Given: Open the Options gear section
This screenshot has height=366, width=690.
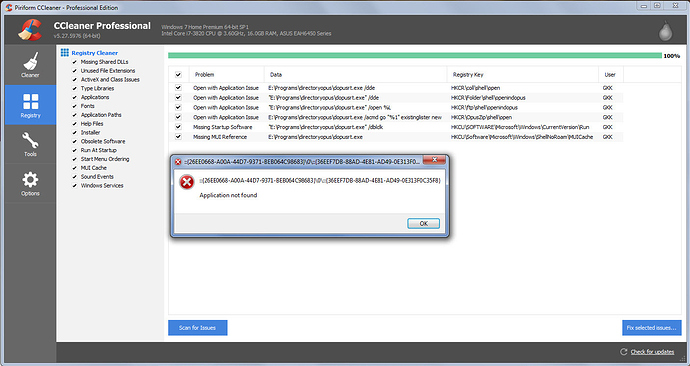Looking at the screenshot, I should click(x=30, y=183).
